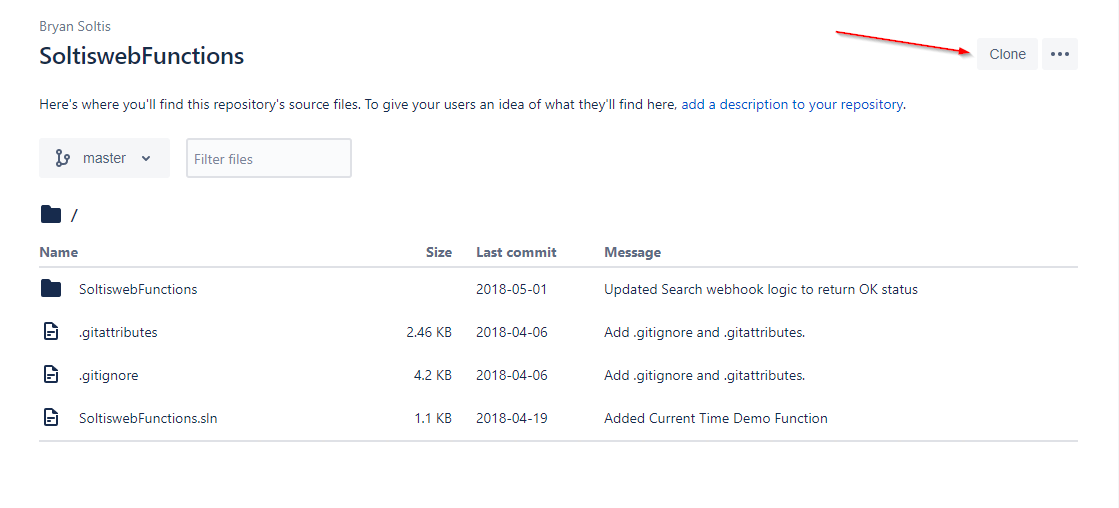1119x508 pixels.
Task: Click the Last commit column header
Action: point(516,252)
